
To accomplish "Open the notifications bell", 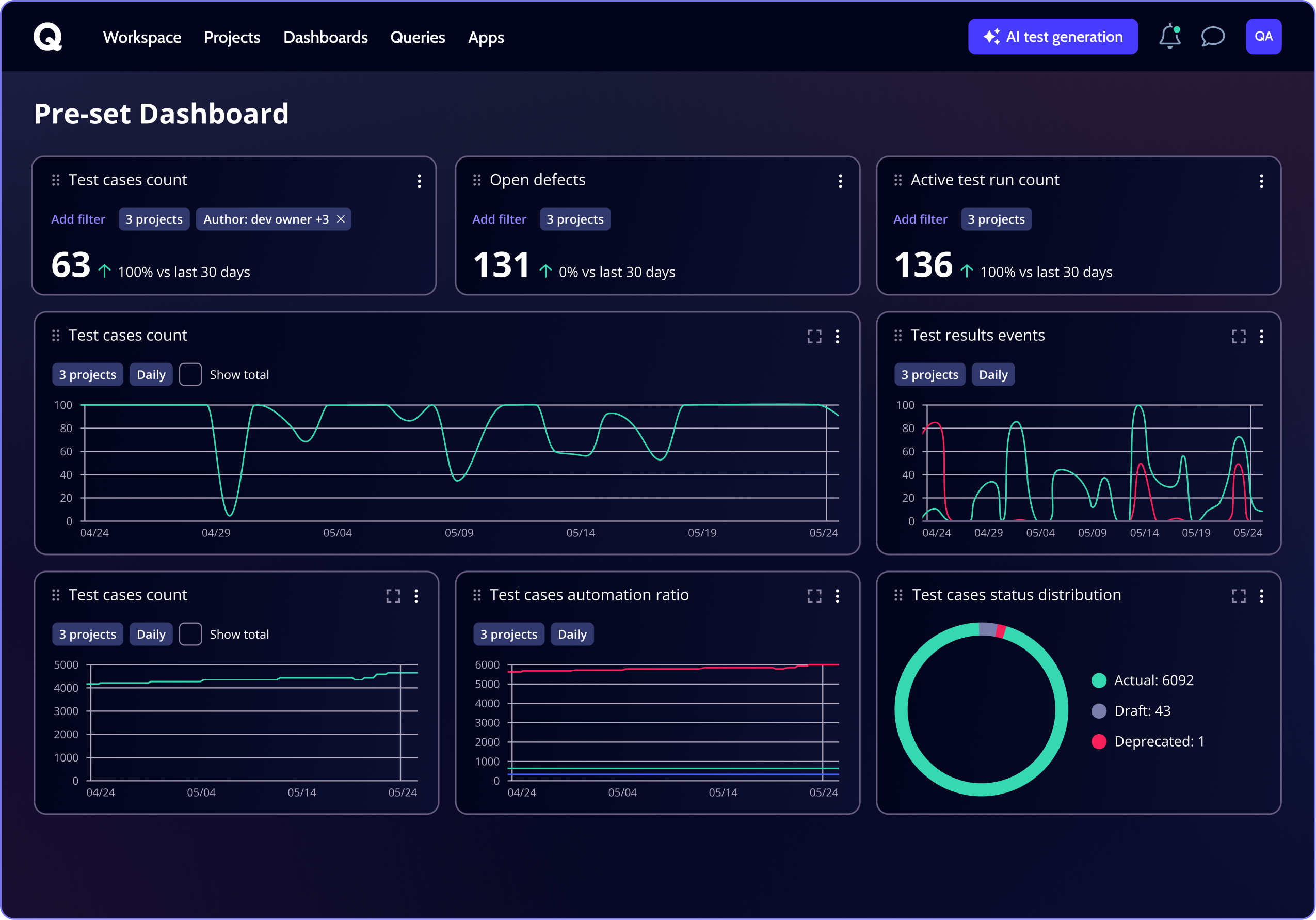I will [1169, 37].
